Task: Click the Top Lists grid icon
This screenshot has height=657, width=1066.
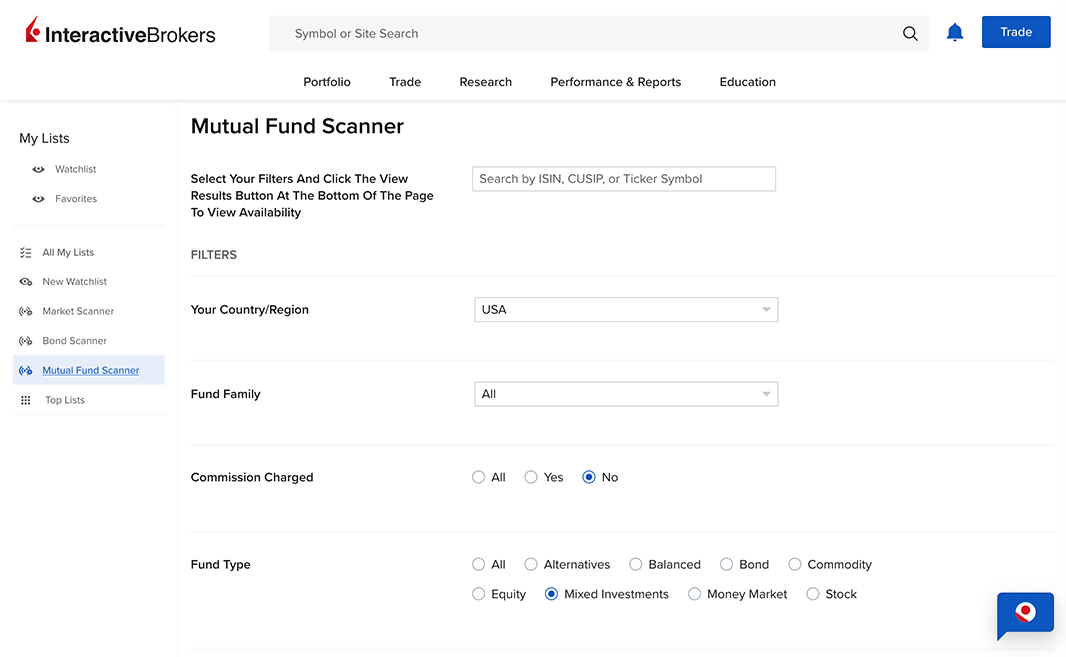Action: click(x=26, y=400)
